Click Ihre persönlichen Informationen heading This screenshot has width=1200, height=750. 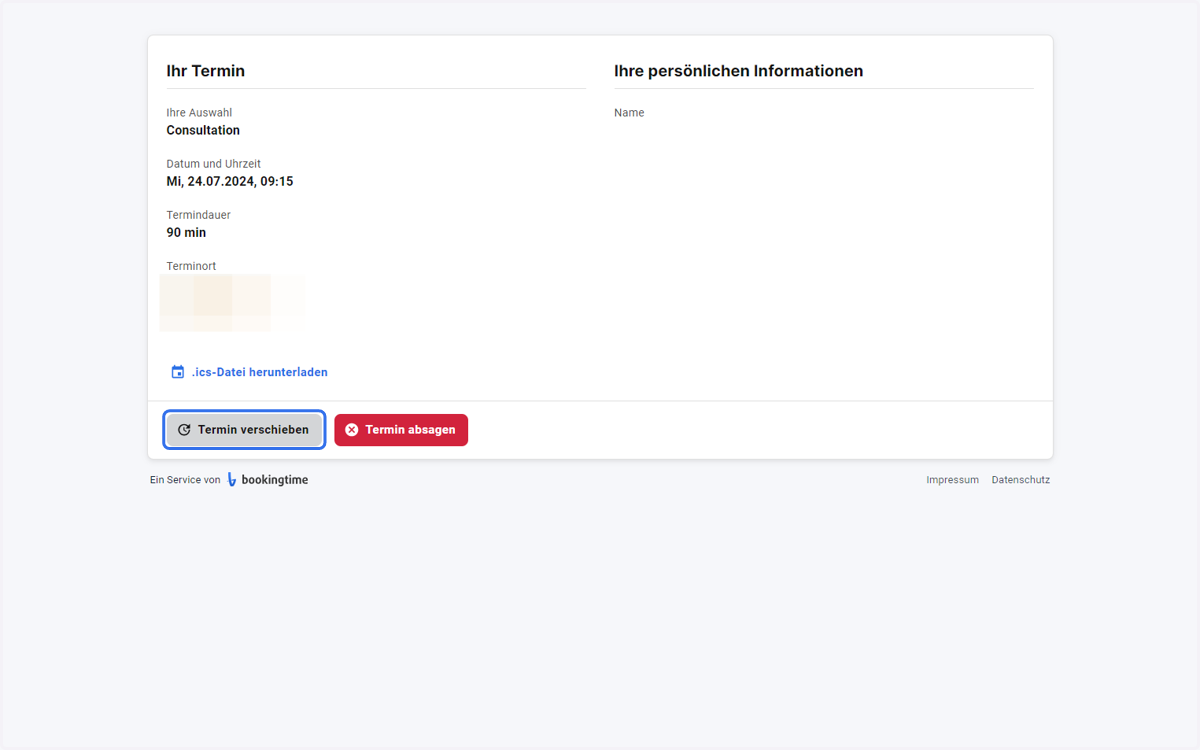[x=739, y=71]
